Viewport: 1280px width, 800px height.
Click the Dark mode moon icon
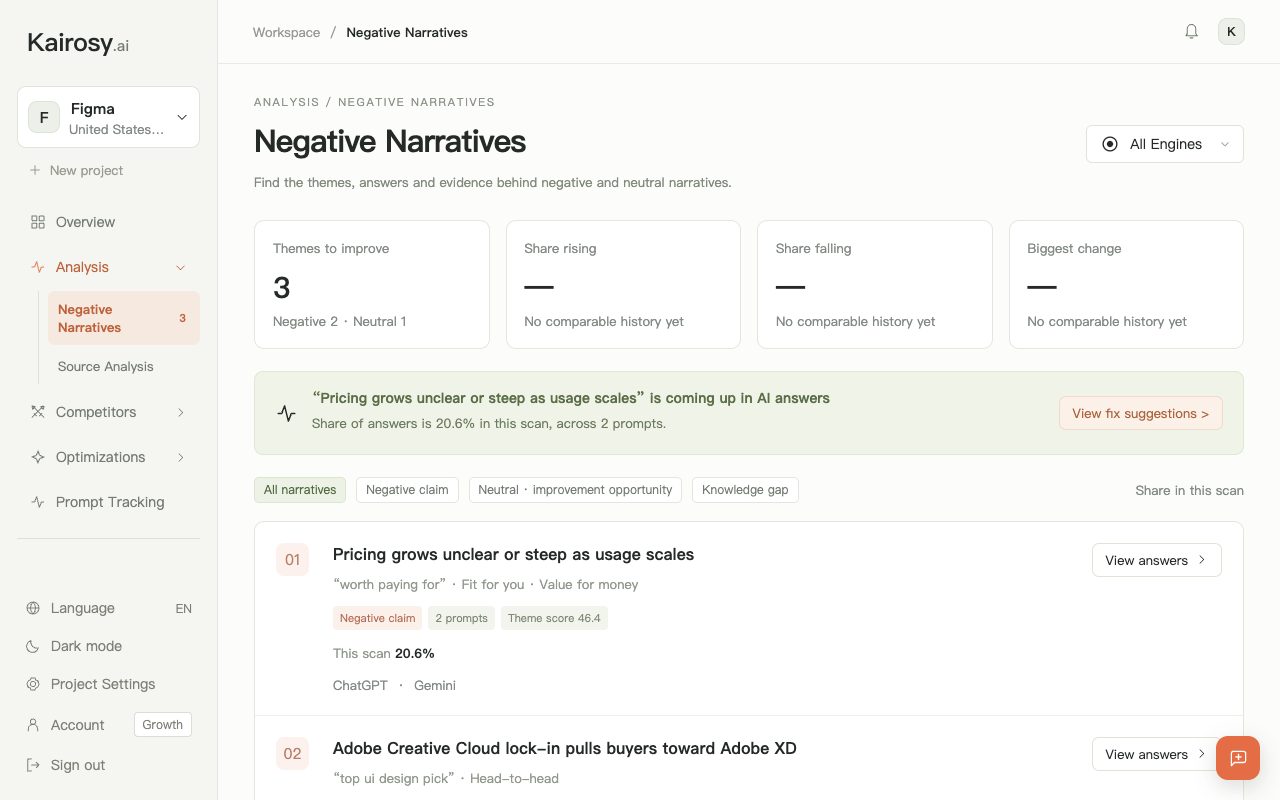pyautogui.click(x=33, y=646)
